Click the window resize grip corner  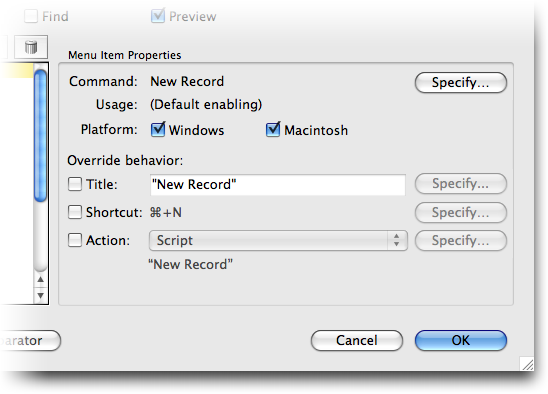tap(527, 364)
